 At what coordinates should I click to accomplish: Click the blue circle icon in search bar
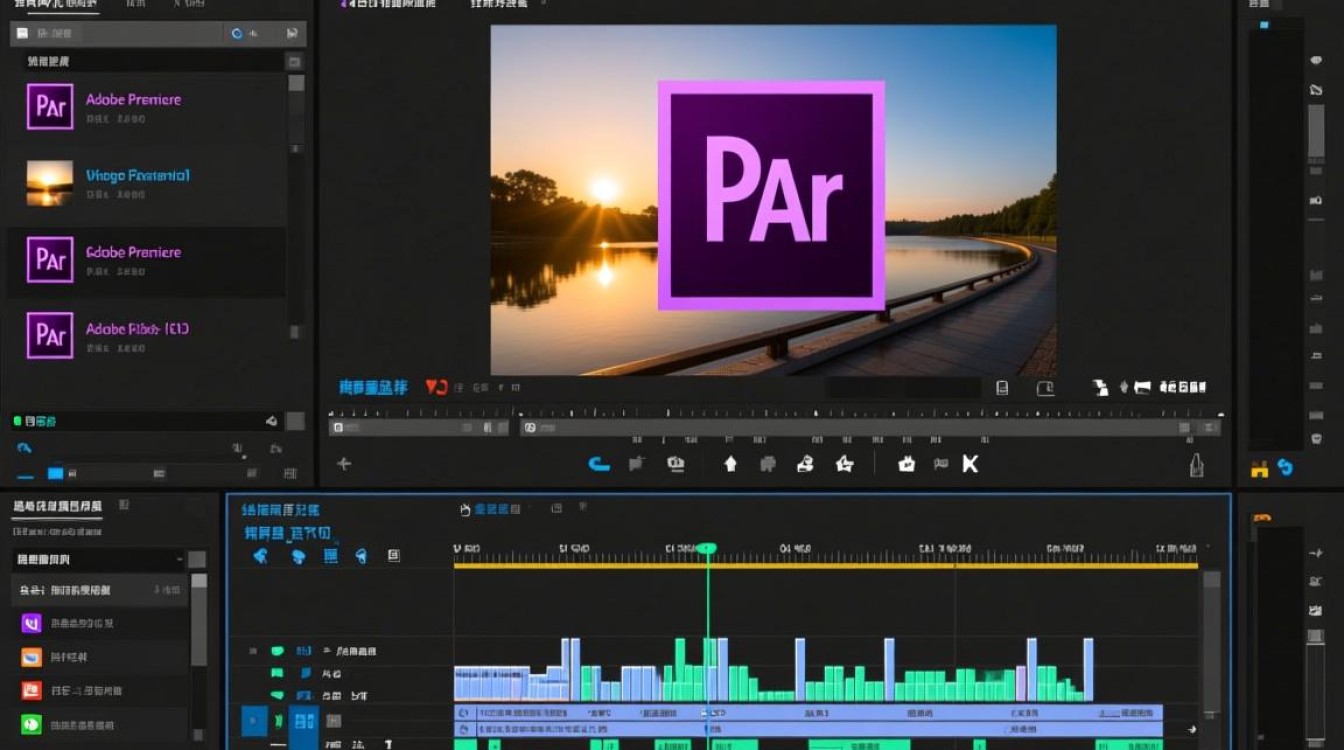pos(237,33)
